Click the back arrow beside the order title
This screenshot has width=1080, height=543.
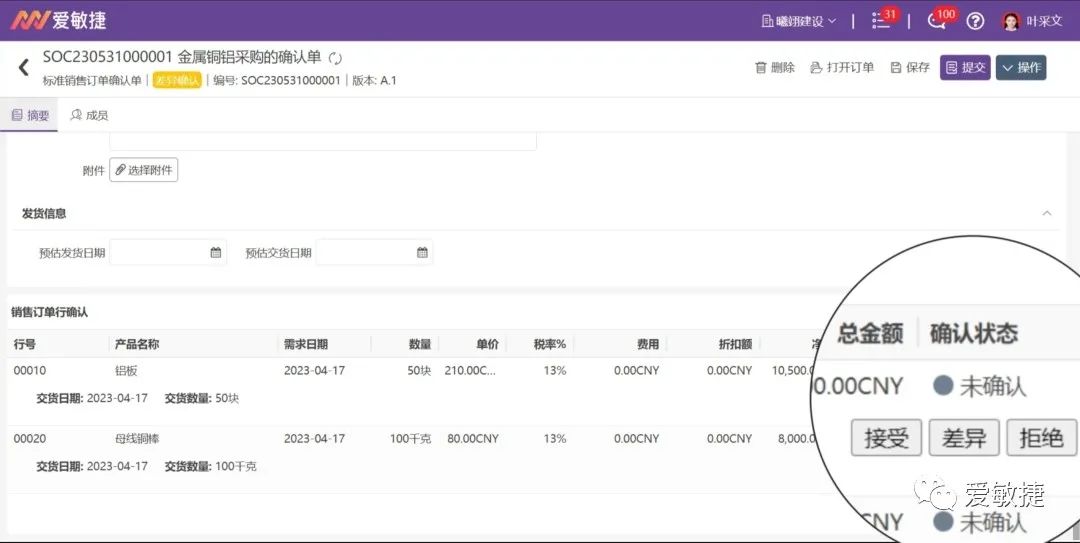coord(24,68)
